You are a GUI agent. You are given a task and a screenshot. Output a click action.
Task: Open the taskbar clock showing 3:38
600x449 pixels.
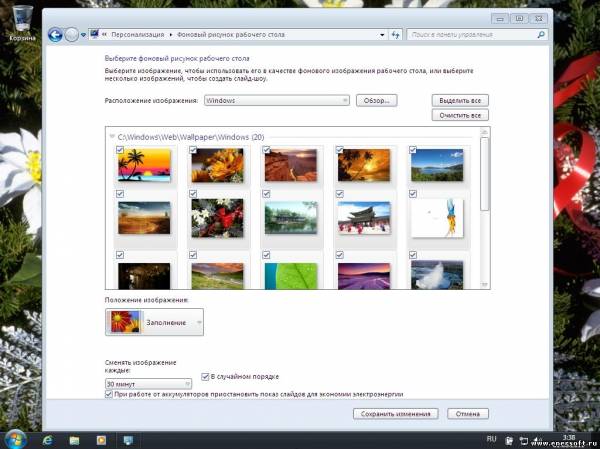[569, 437]
